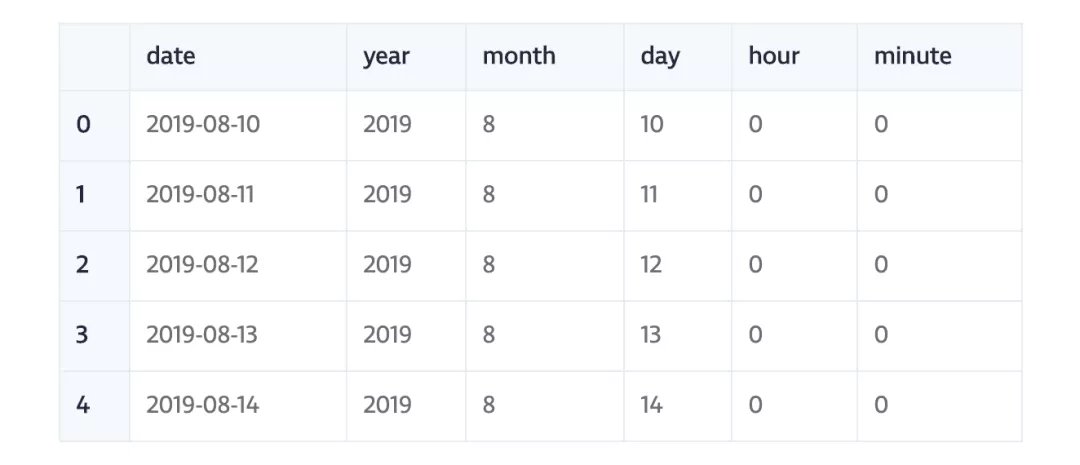Click day value 10 cell

(652, 125)
